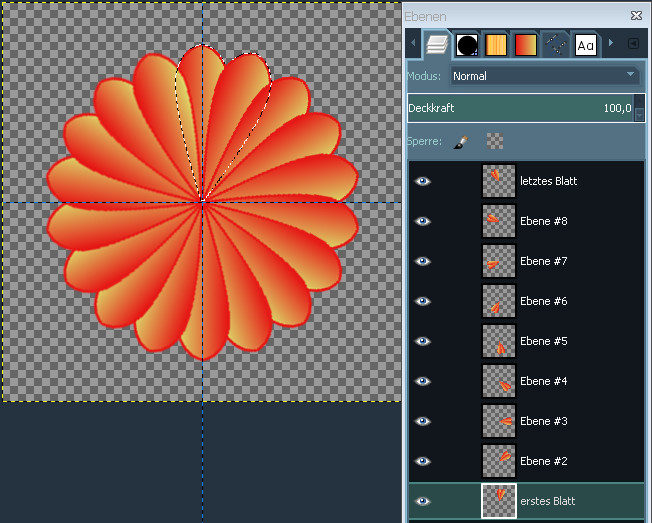Toggle the lock pixels paintbrush icon

point(461,142)
